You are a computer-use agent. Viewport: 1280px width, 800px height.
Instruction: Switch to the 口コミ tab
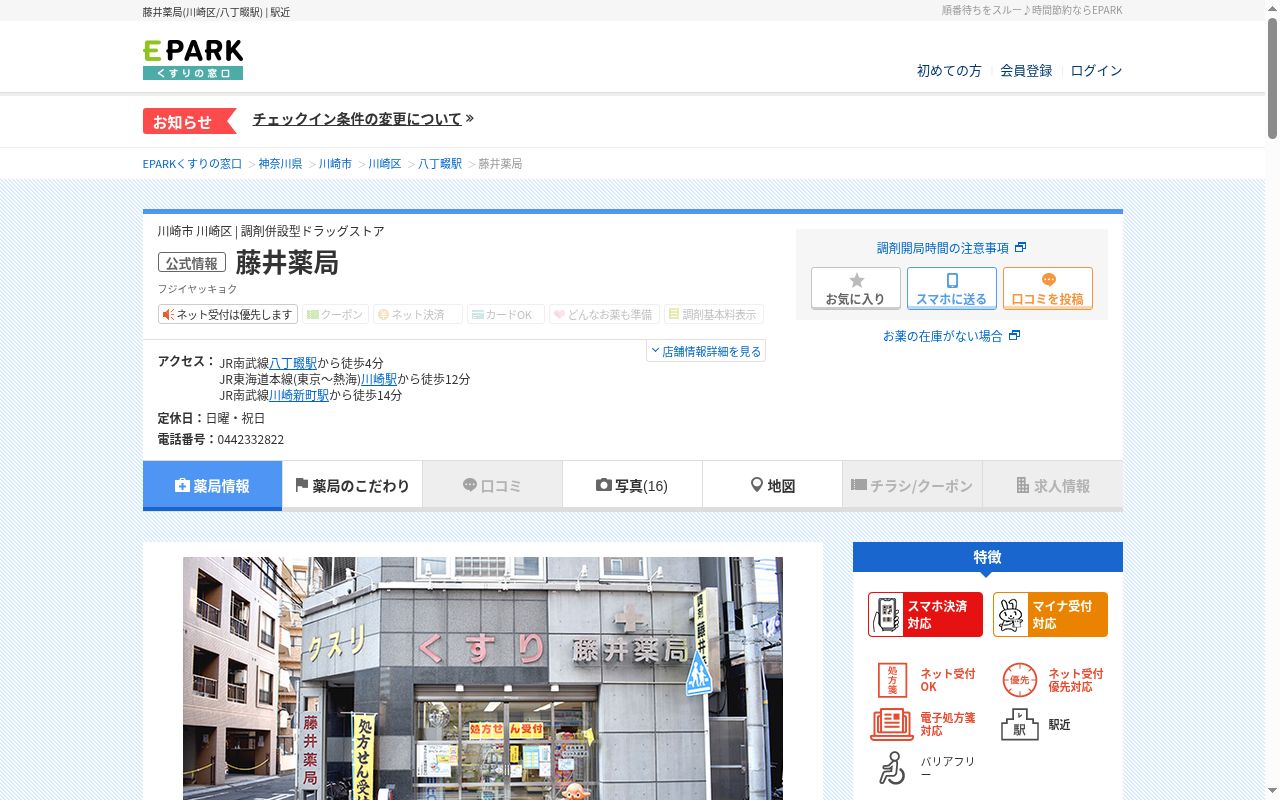click(x=492, y=486)
